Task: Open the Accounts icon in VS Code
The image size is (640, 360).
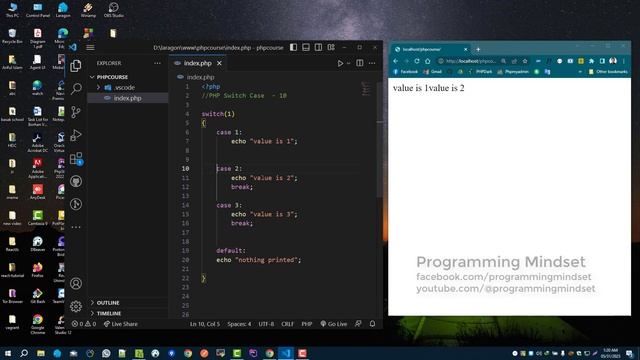Action: (x=76, y=283)
